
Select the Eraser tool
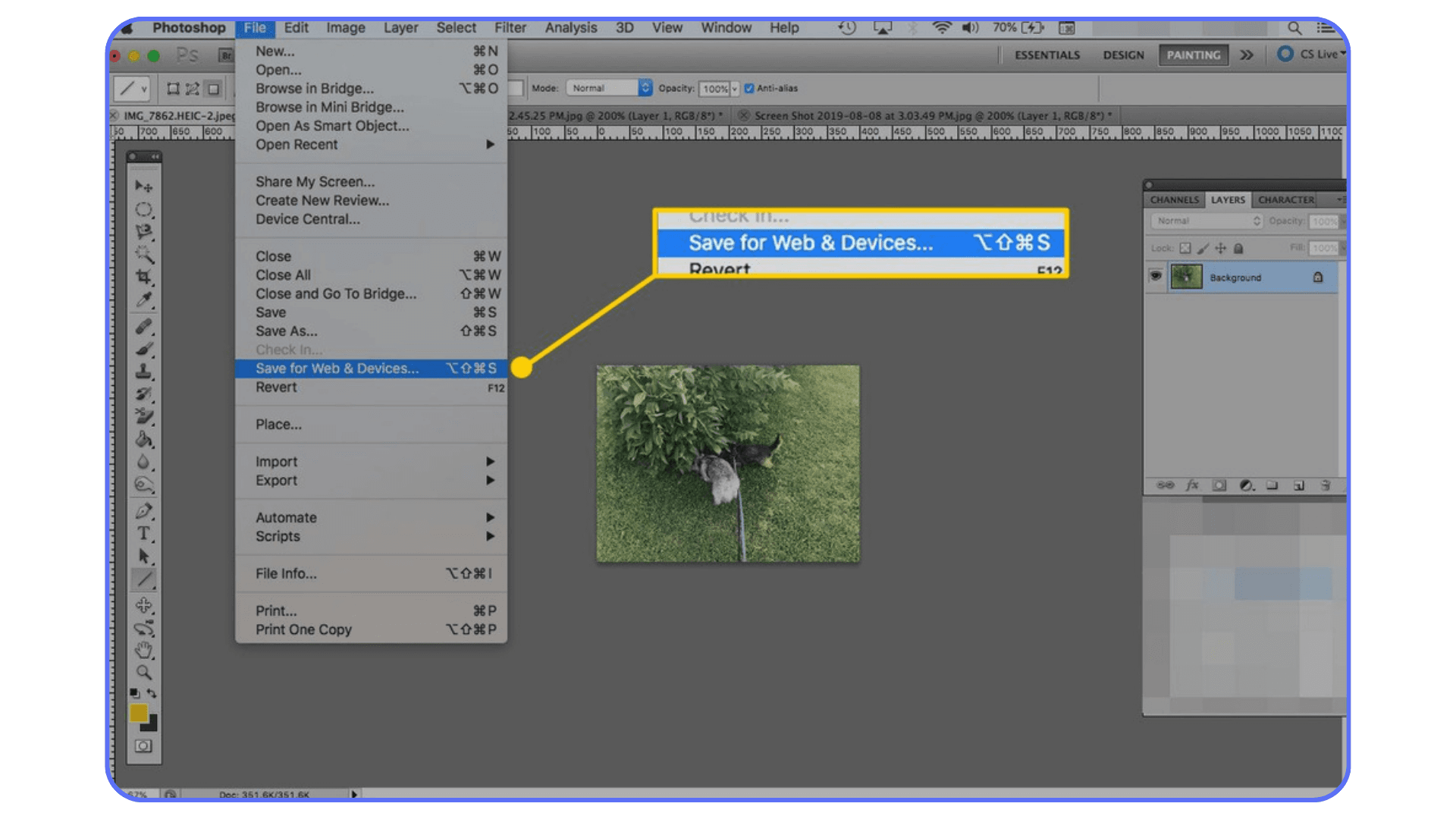pyautogui.click(x=144, y=416)
